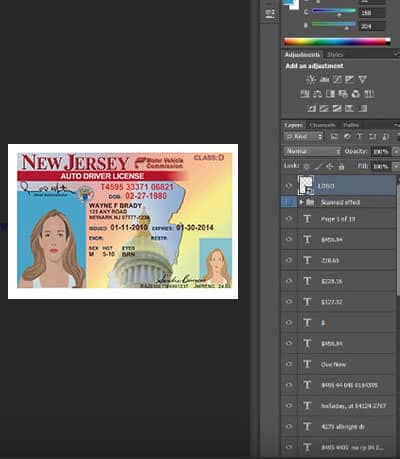Screen dimensions: 400x459
Task: Click the type icon of $122.02 layer
Action: point(307,302)
